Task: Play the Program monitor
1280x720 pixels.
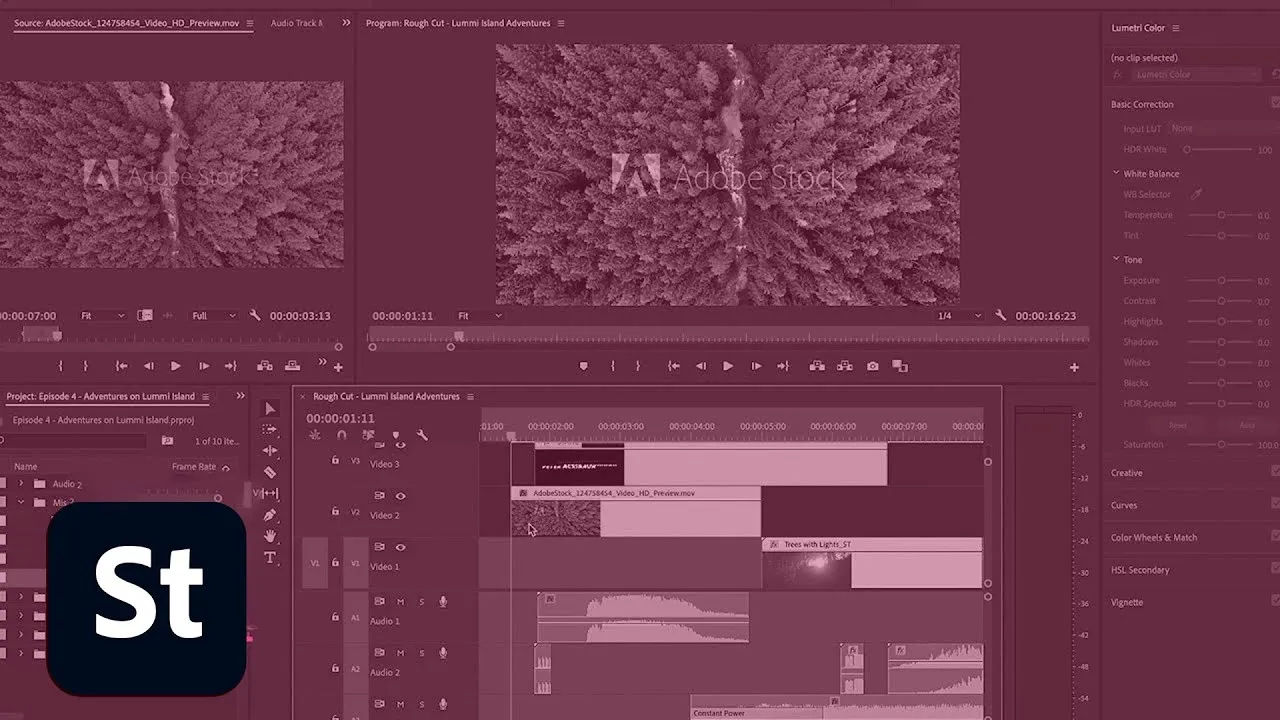Action: point(728,366)
